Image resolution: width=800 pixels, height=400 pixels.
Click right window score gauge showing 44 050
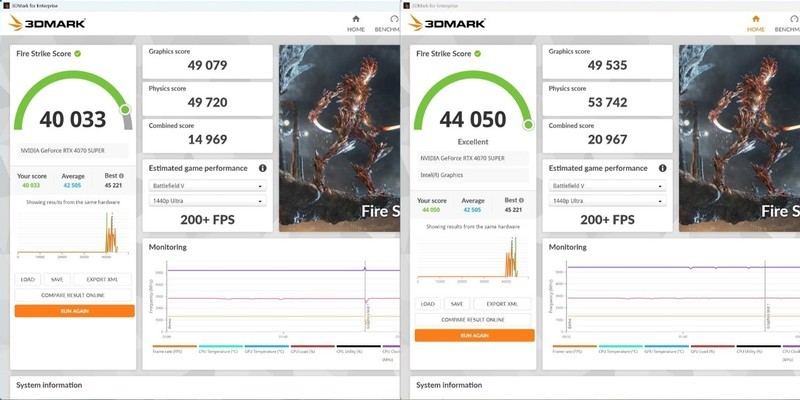473,101
